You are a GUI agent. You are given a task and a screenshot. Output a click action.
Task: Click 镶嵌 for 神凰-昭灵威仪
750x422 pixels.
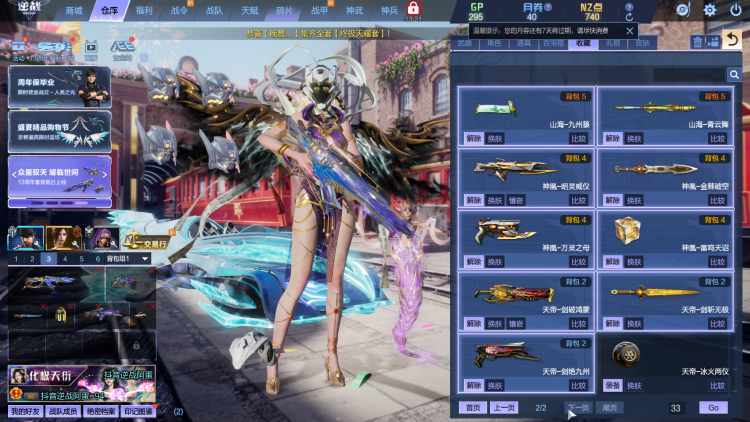point(516,200)
